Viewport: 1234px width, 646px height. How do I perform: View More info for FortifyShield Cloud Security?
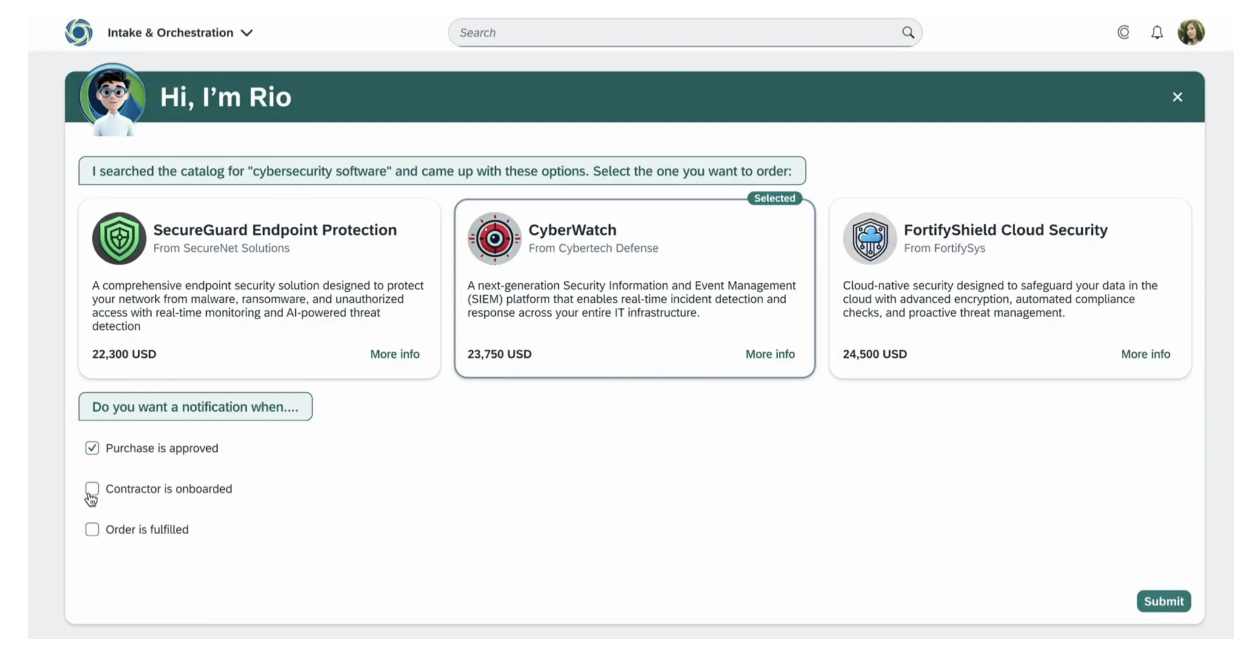1145,354
